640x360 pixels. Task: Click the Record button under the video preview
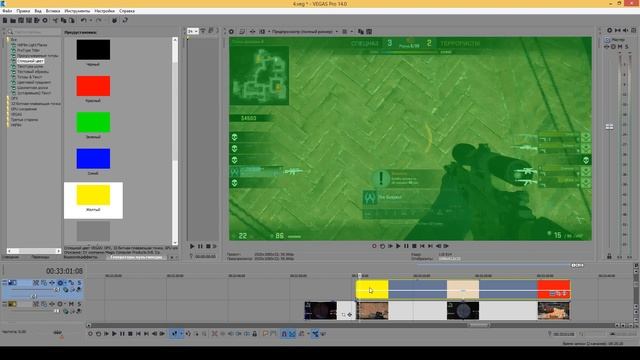pyautogui.click(x=374, y=246)
